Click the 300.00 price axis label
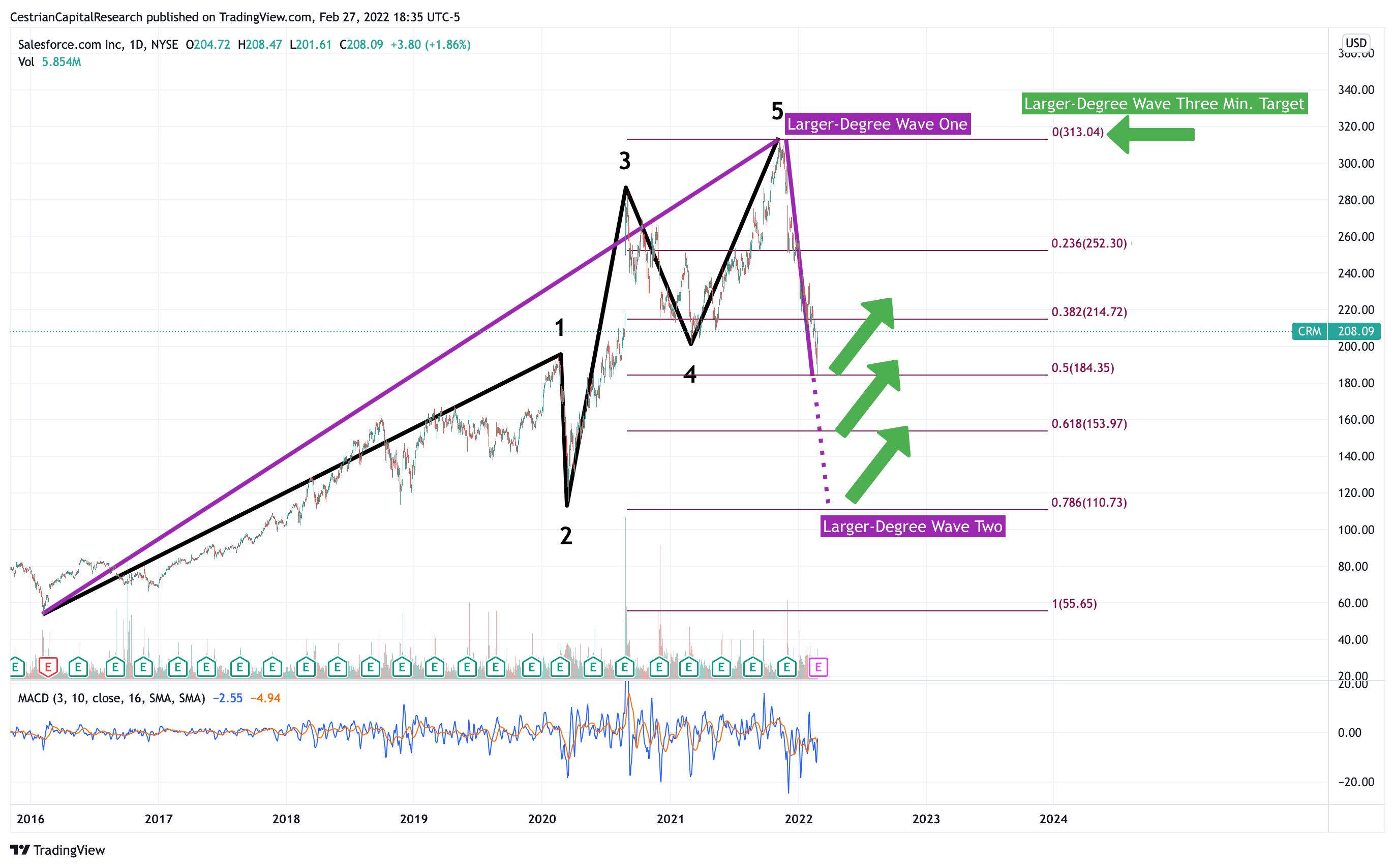 (1356, 163)
